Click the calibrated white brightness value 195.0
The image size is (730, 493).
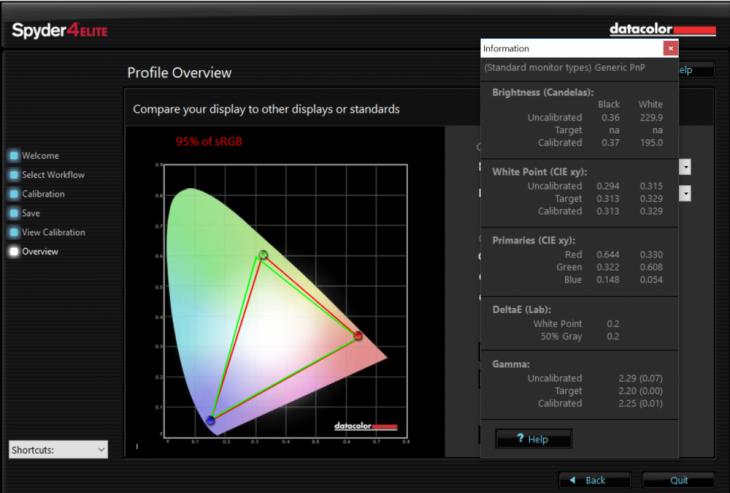click(651, 142)
